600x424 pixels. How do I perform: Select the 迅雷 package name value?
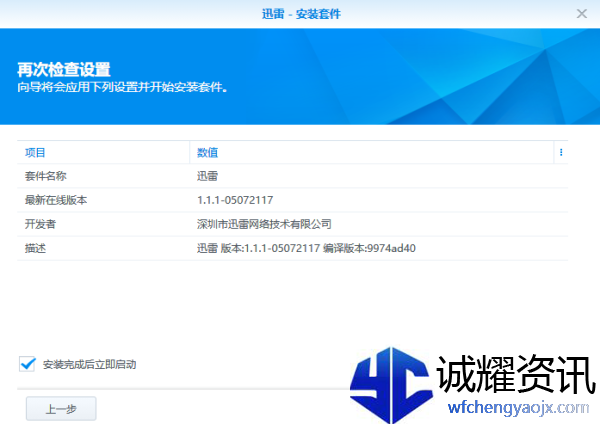[207, 176]
